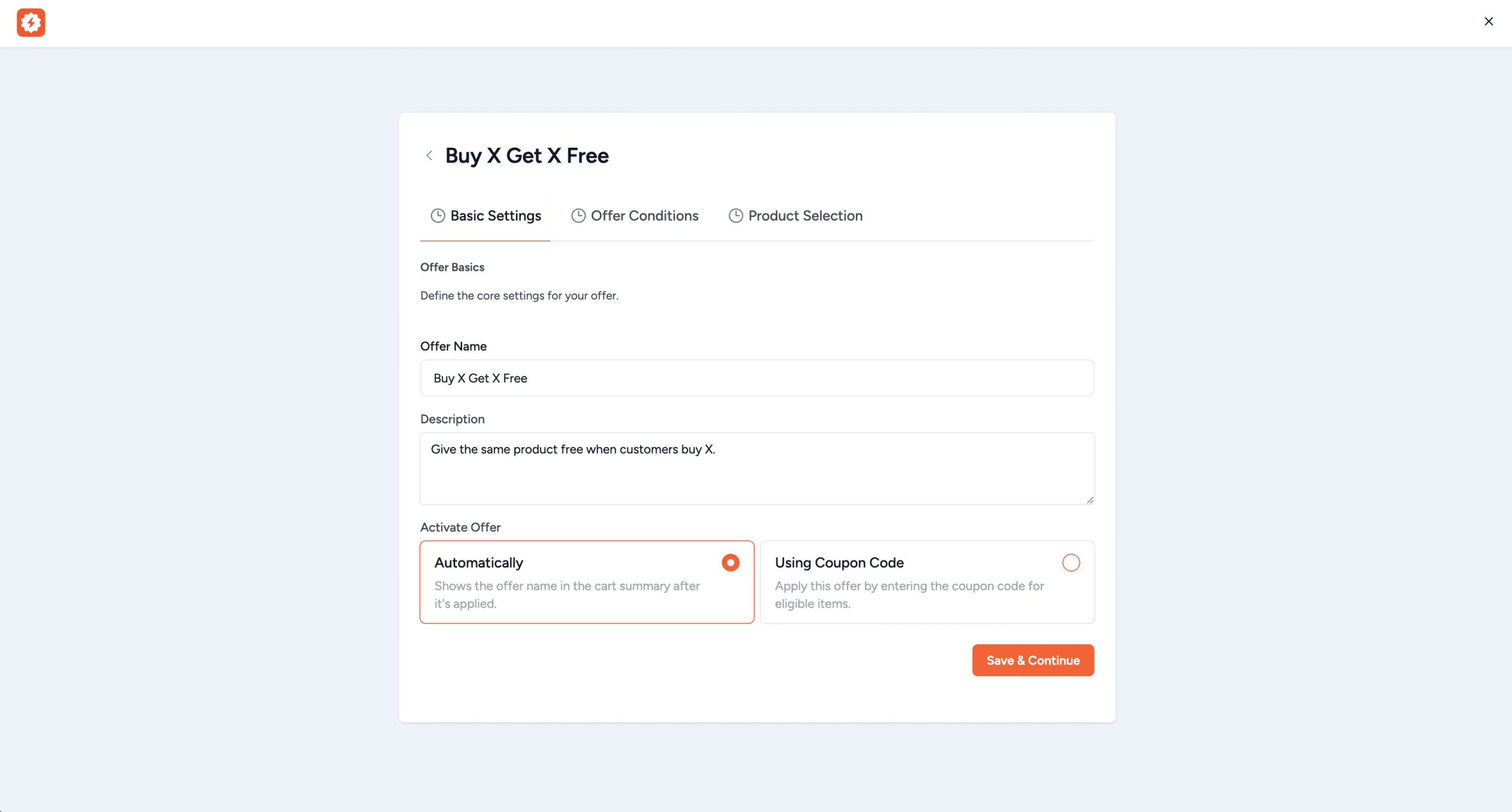The image size is (1512, 812).
Task: Click the filled radio circle on Automatically
Action: click(730, 563)
